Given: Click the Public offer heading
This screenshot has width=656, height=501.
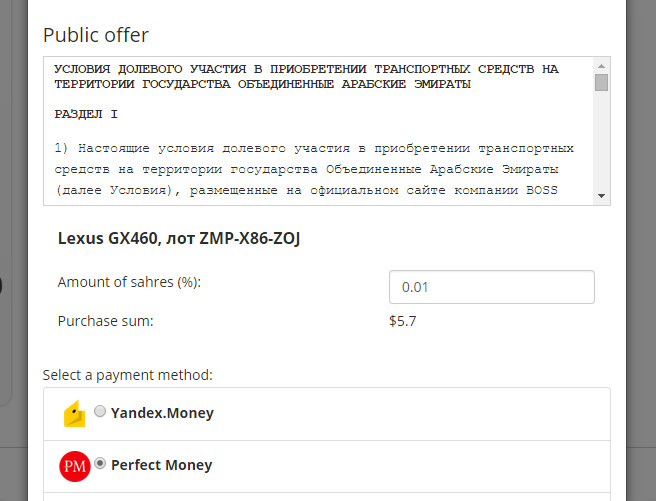Looking at the screenshot, I should point(95,35).
